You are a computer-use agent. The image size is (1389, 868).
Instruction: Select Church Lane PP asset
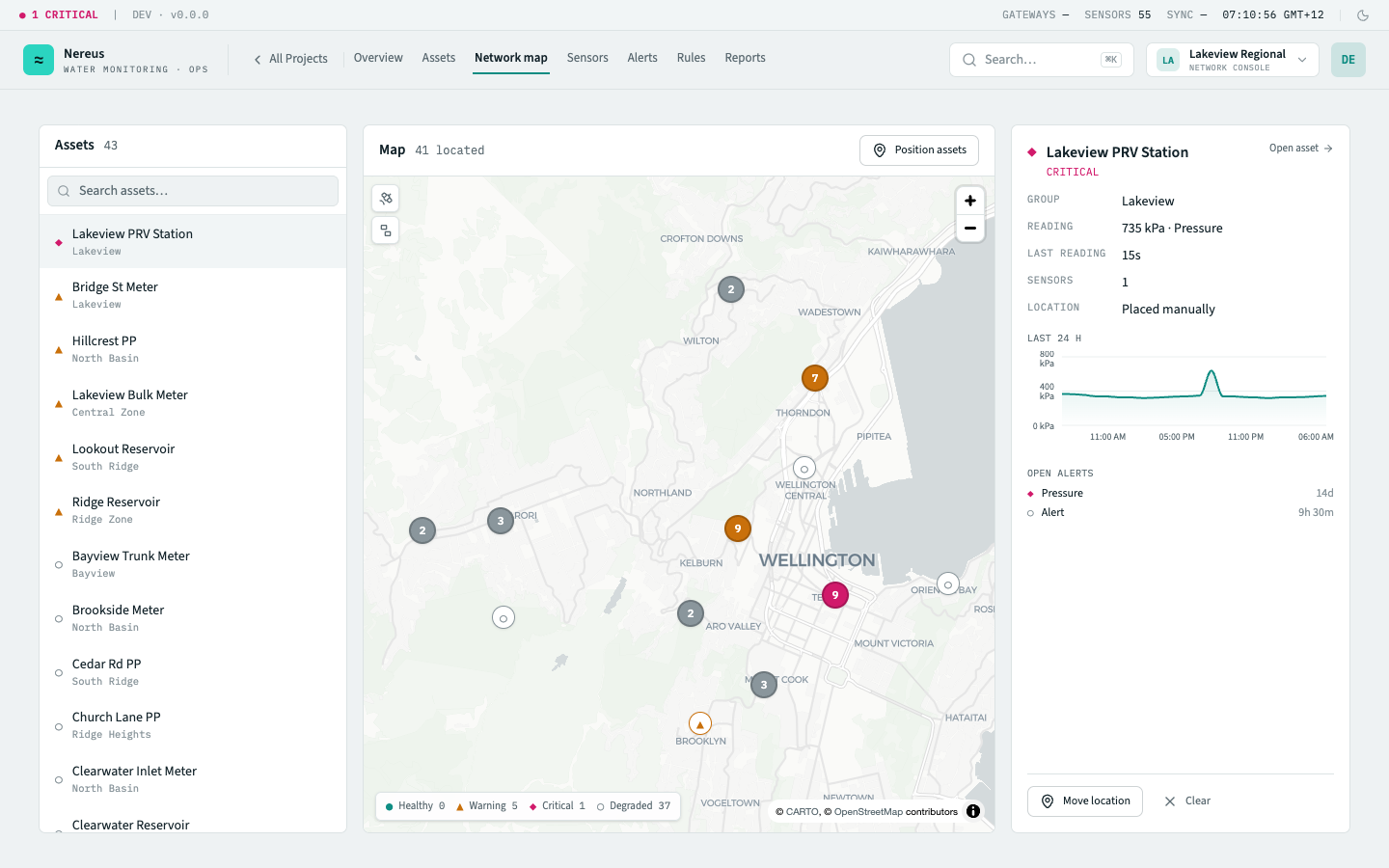(x=193, y=725)
